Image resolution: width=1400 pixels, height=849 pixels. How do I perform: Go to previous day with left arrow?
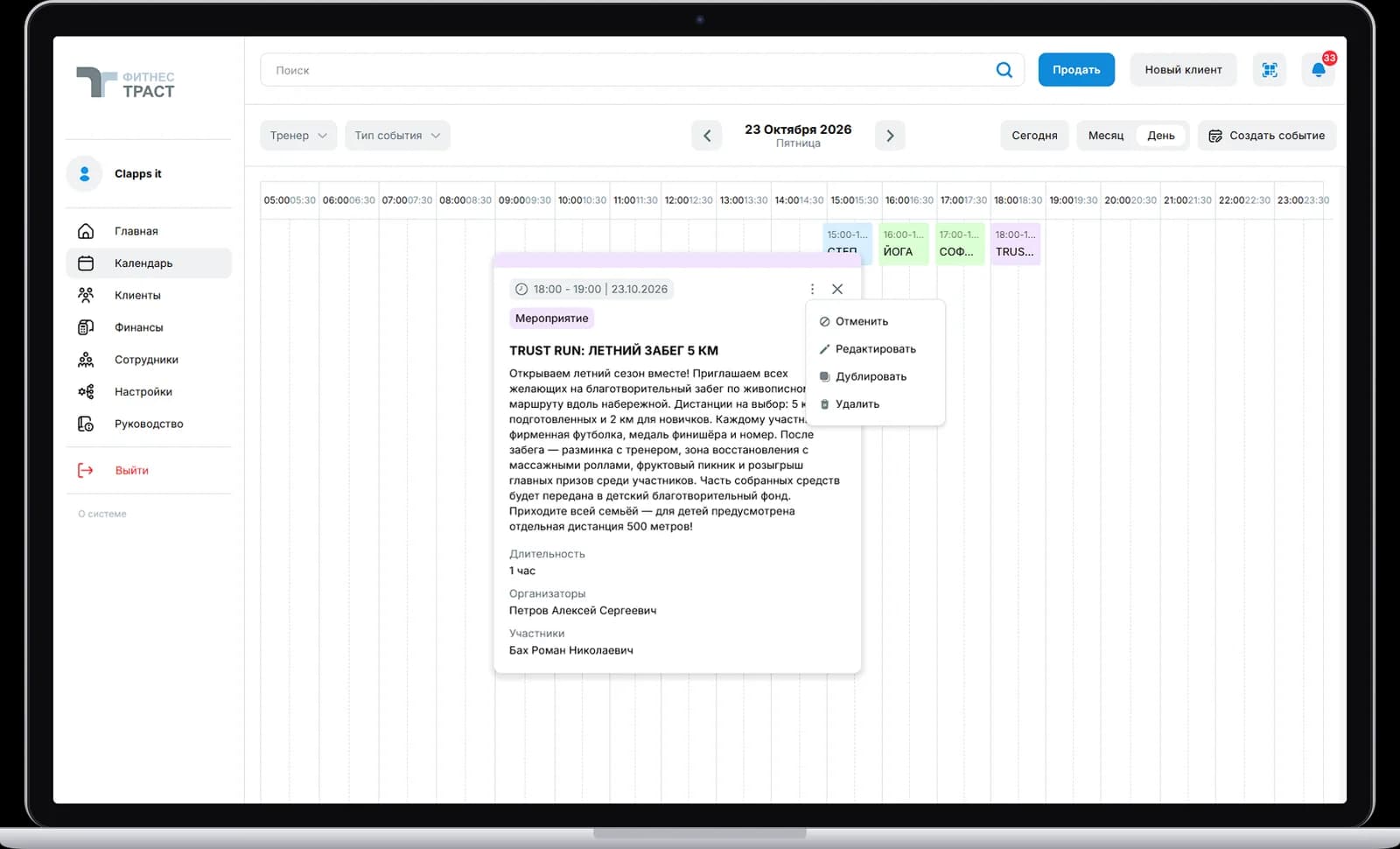tap(707, 136)
